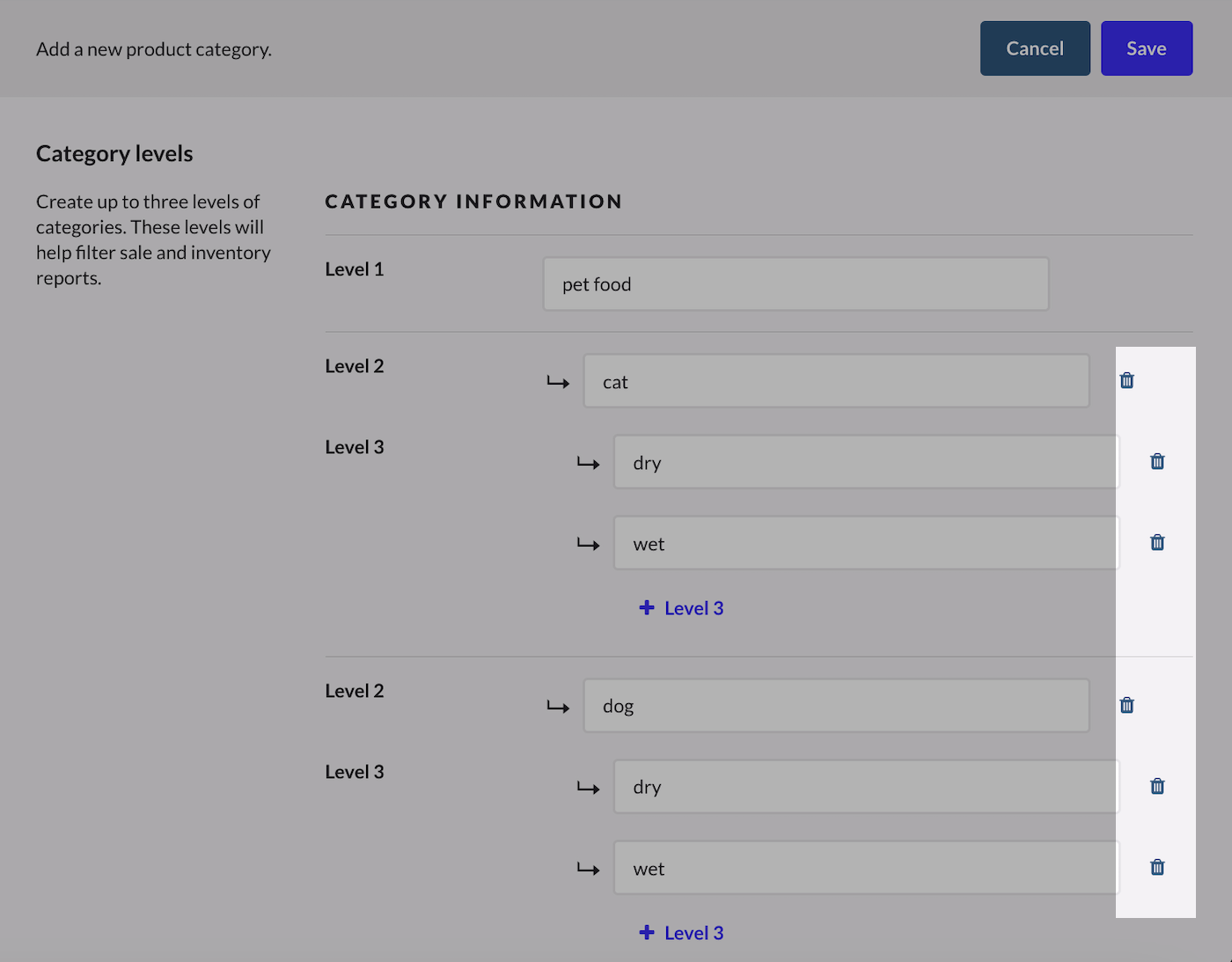Edit the "dry" field under cat
This screenshot has width=1232, height=962.
(866, 461)
